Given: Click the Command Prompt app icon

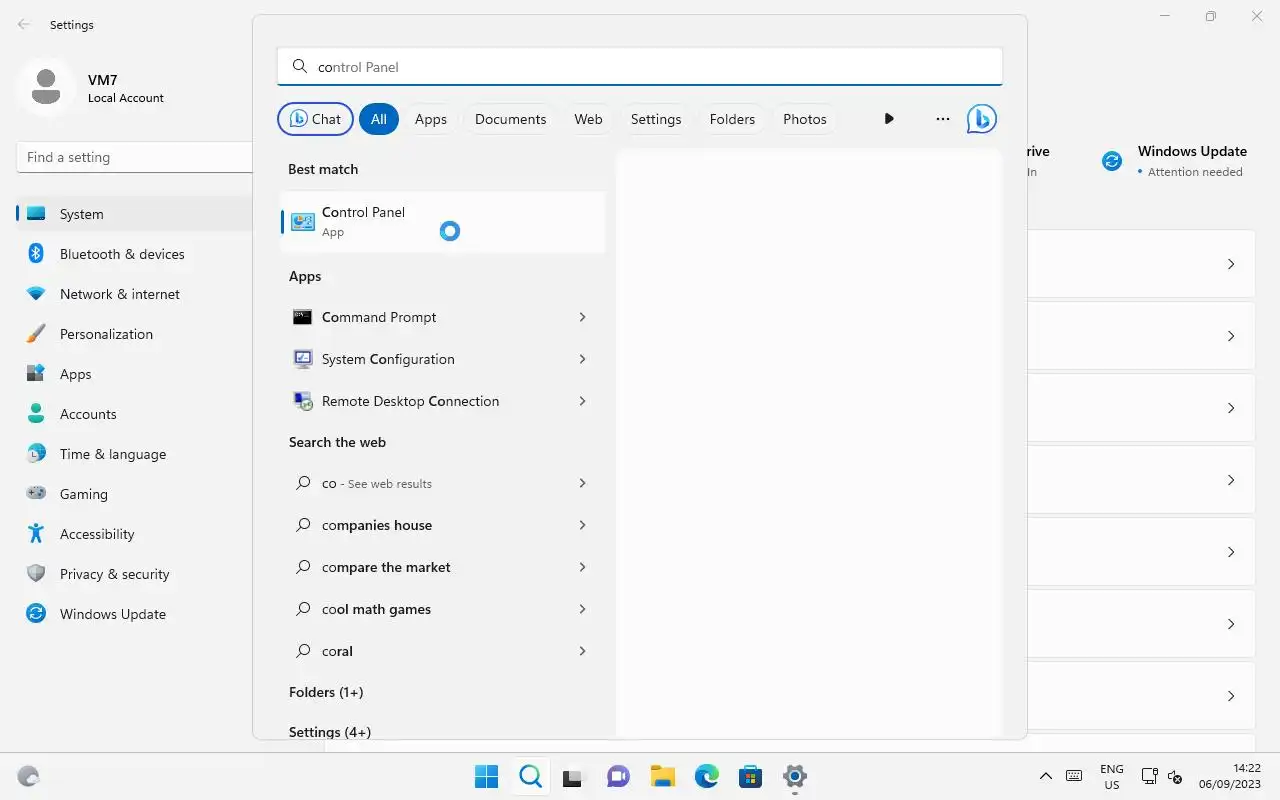Looking at the screenshot, I should [302, 317].
